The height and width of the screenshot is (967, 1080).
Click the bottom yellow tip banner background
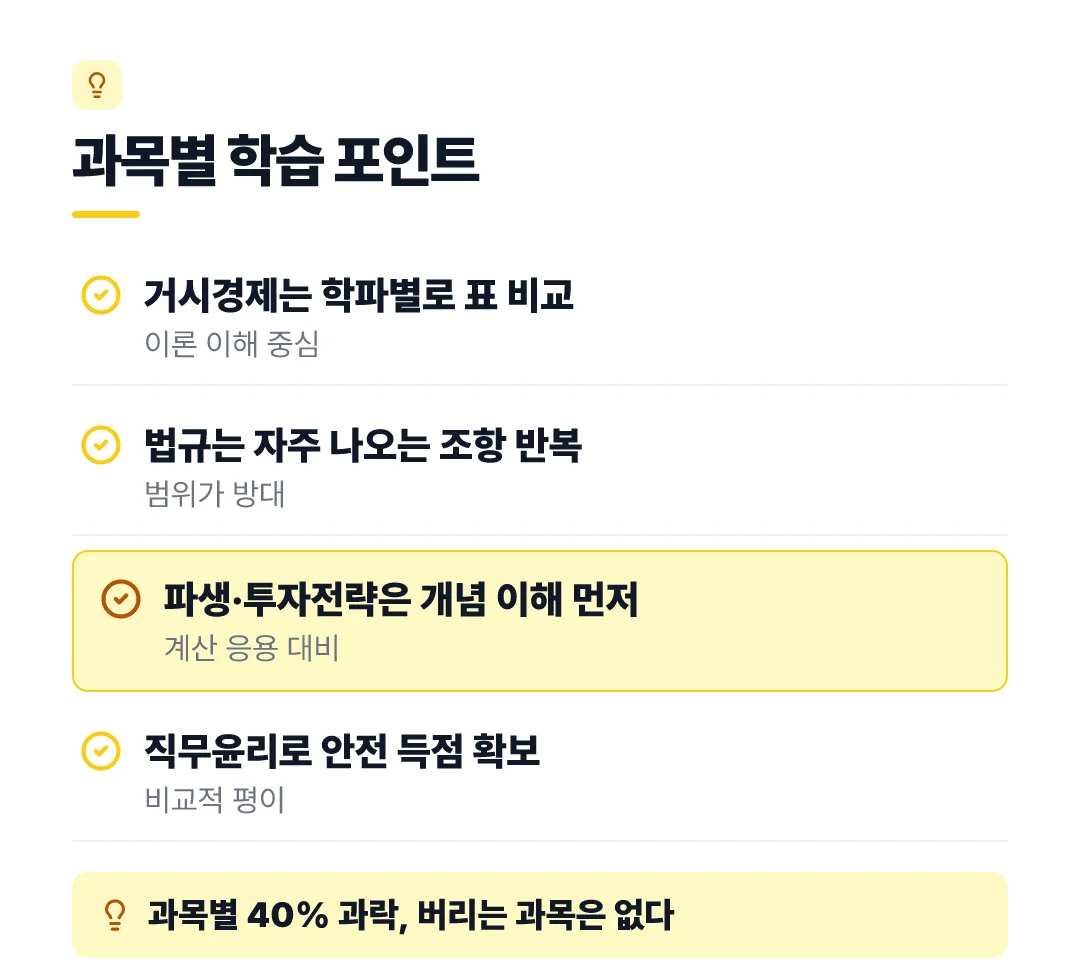(540, 915)
